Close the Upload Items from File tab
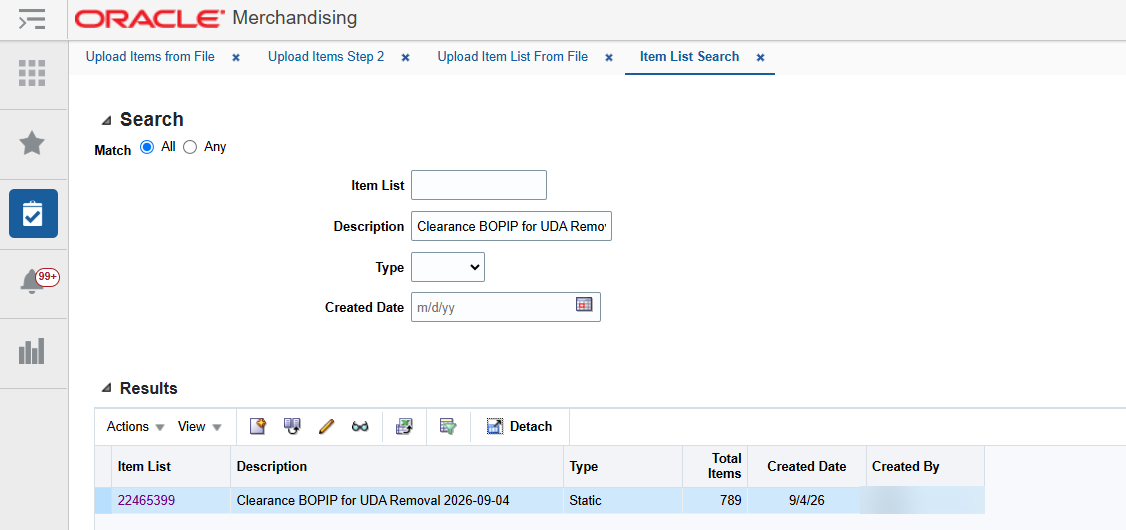1126x530 pixels. pos(236,57)
